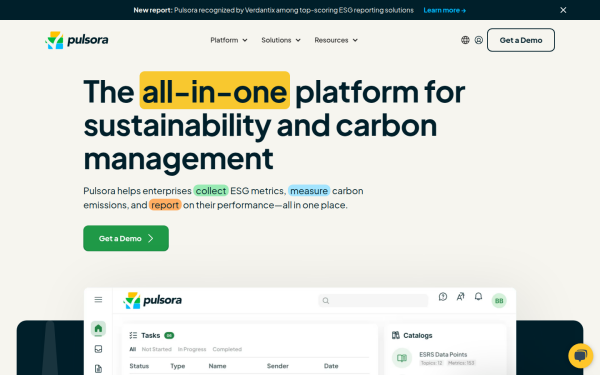The height and width of the screenshot is (375, 600).
Task: Click the outlined Get a Demo button
Action: point(521,40)
